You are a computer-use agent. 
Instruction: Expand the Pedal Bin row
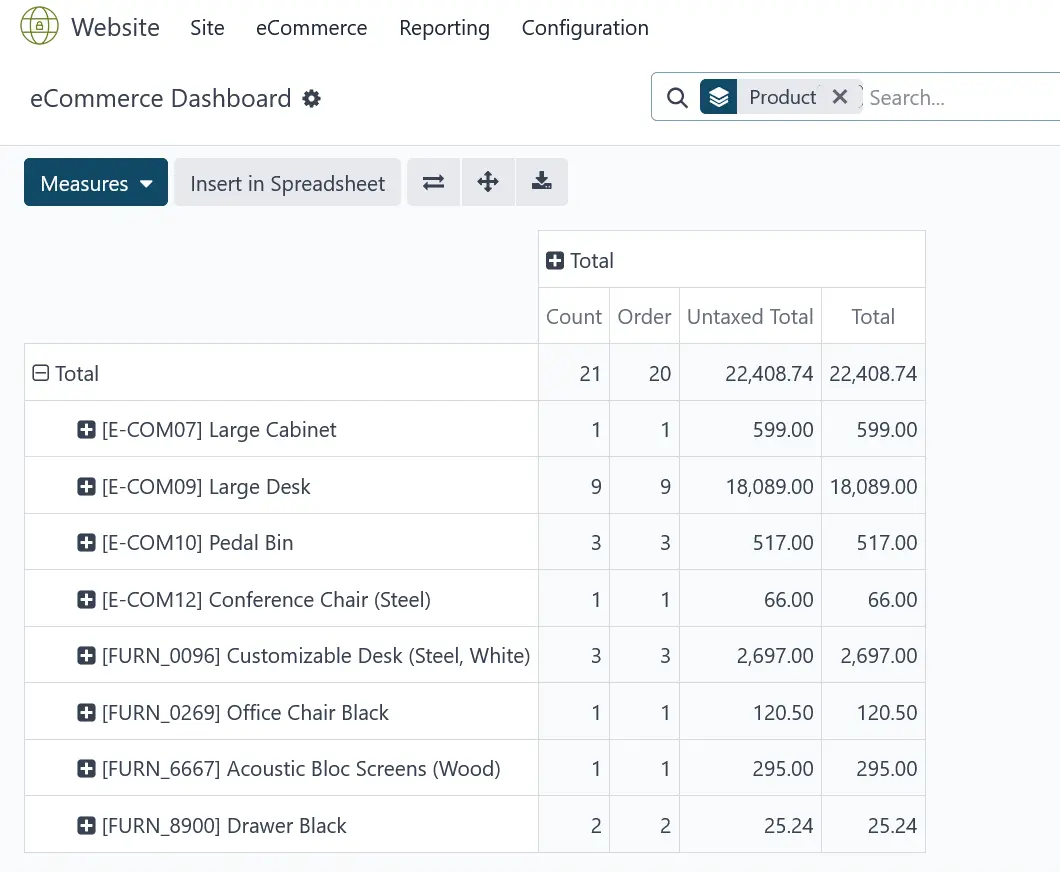86,543
